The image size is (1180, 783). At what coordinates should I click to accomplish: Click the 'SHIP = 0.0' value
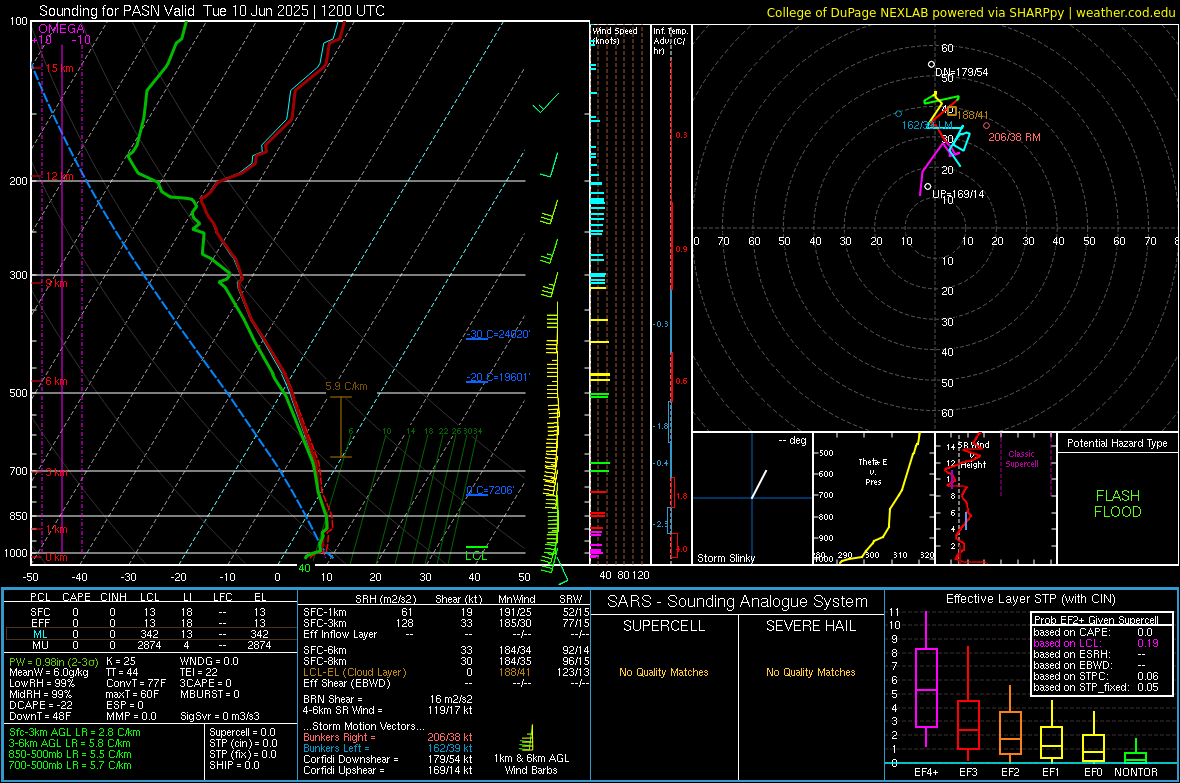pos(234,765)
